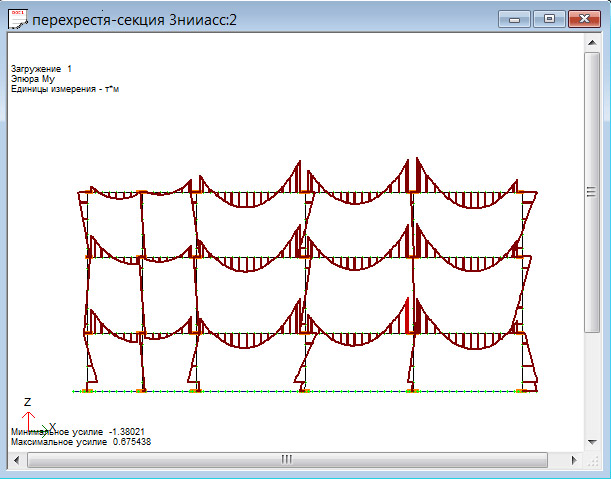Click the horizontal scrollbar left arrow
This screenshot has height=479, width=611.
point(15,459)
